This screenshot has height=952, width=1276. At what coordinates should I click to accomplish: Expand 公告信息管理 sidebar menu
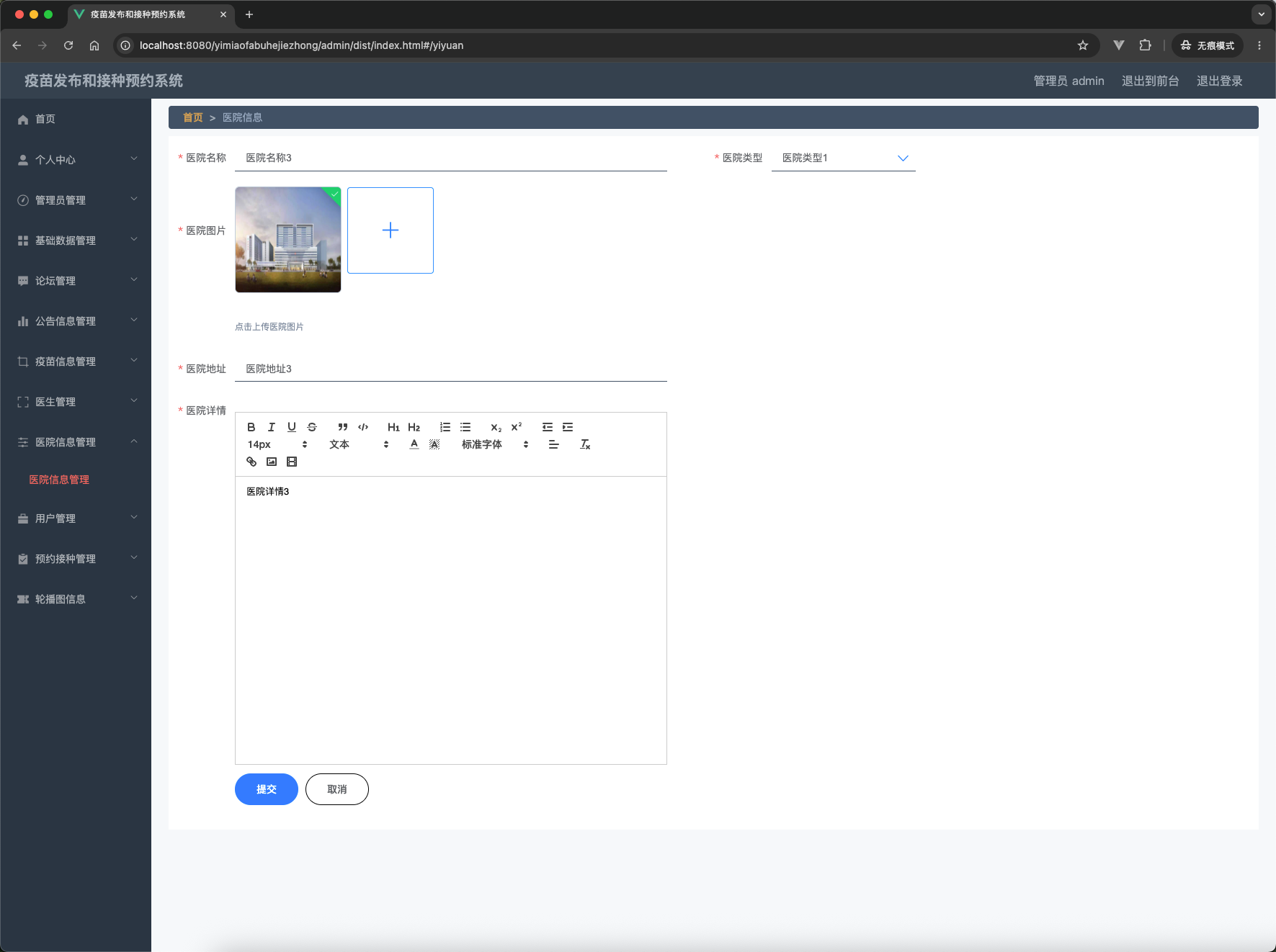click(x=76, y=321)
